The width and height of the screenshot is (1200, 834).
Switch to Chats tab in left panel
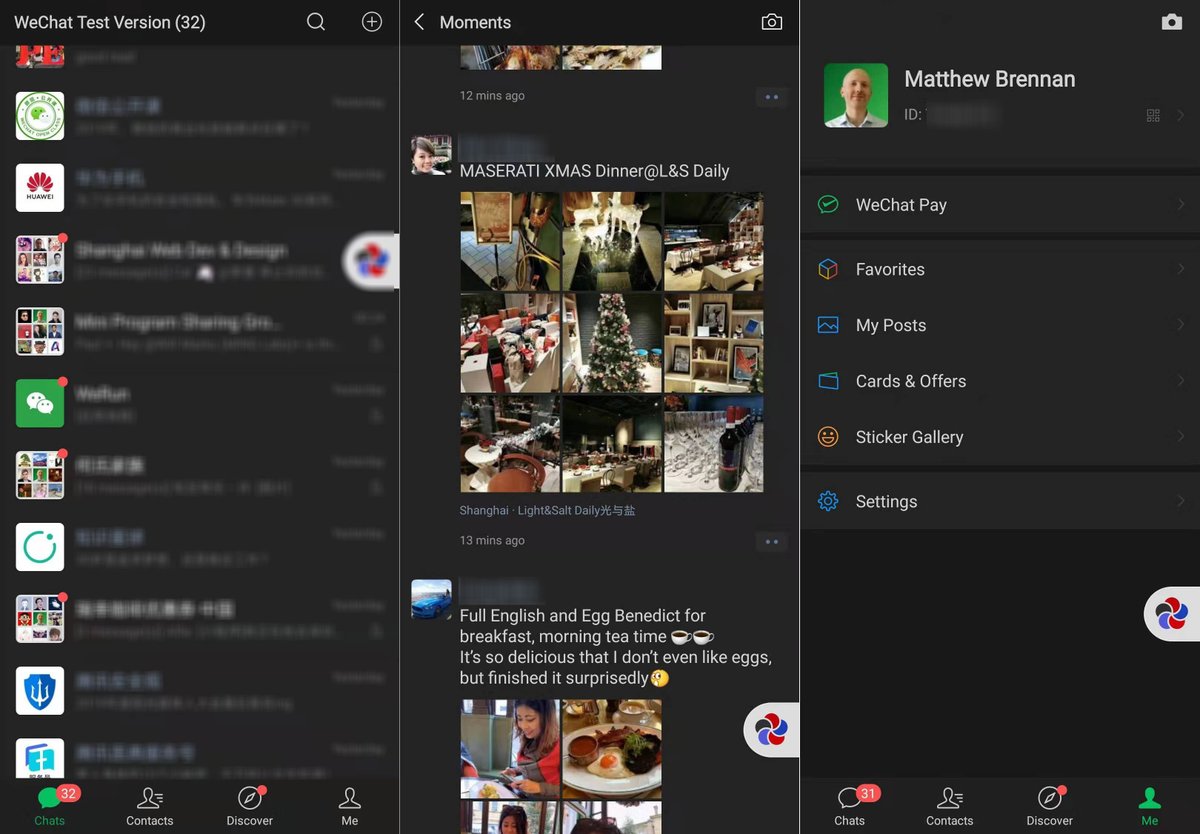pos(50,806)
